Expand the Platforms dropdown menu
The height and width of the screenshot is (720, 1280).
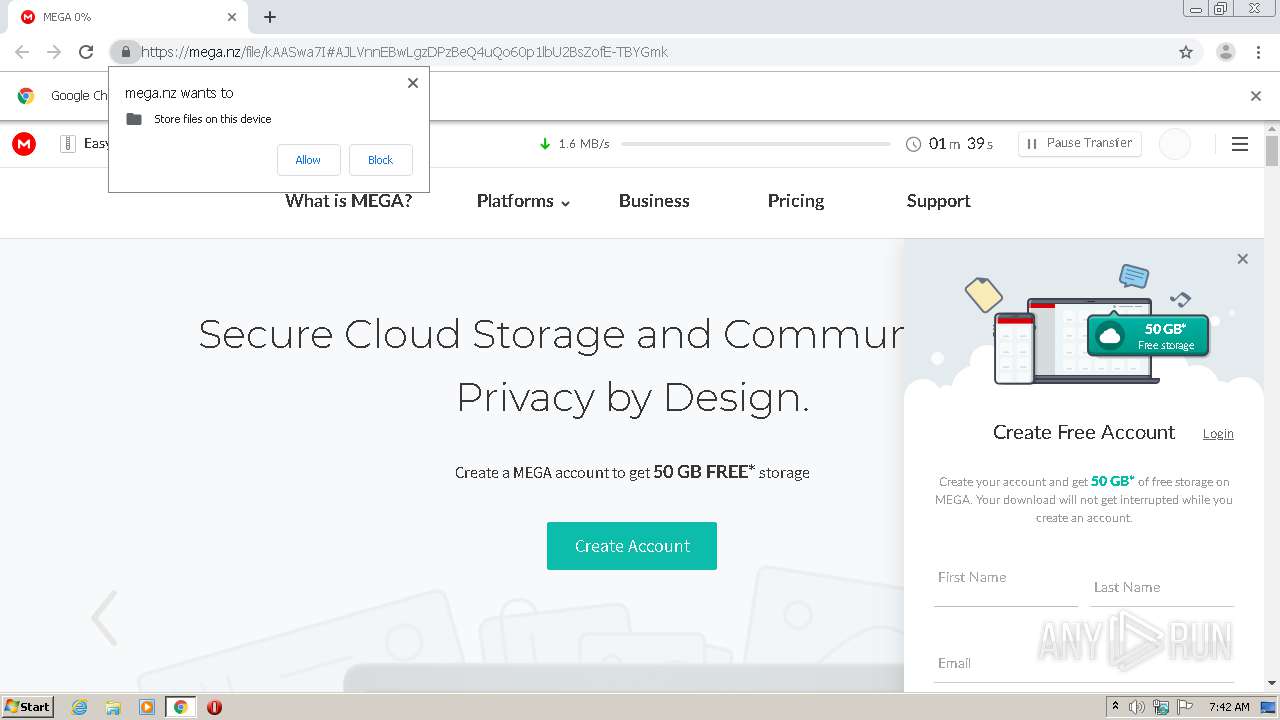(523, 201)
